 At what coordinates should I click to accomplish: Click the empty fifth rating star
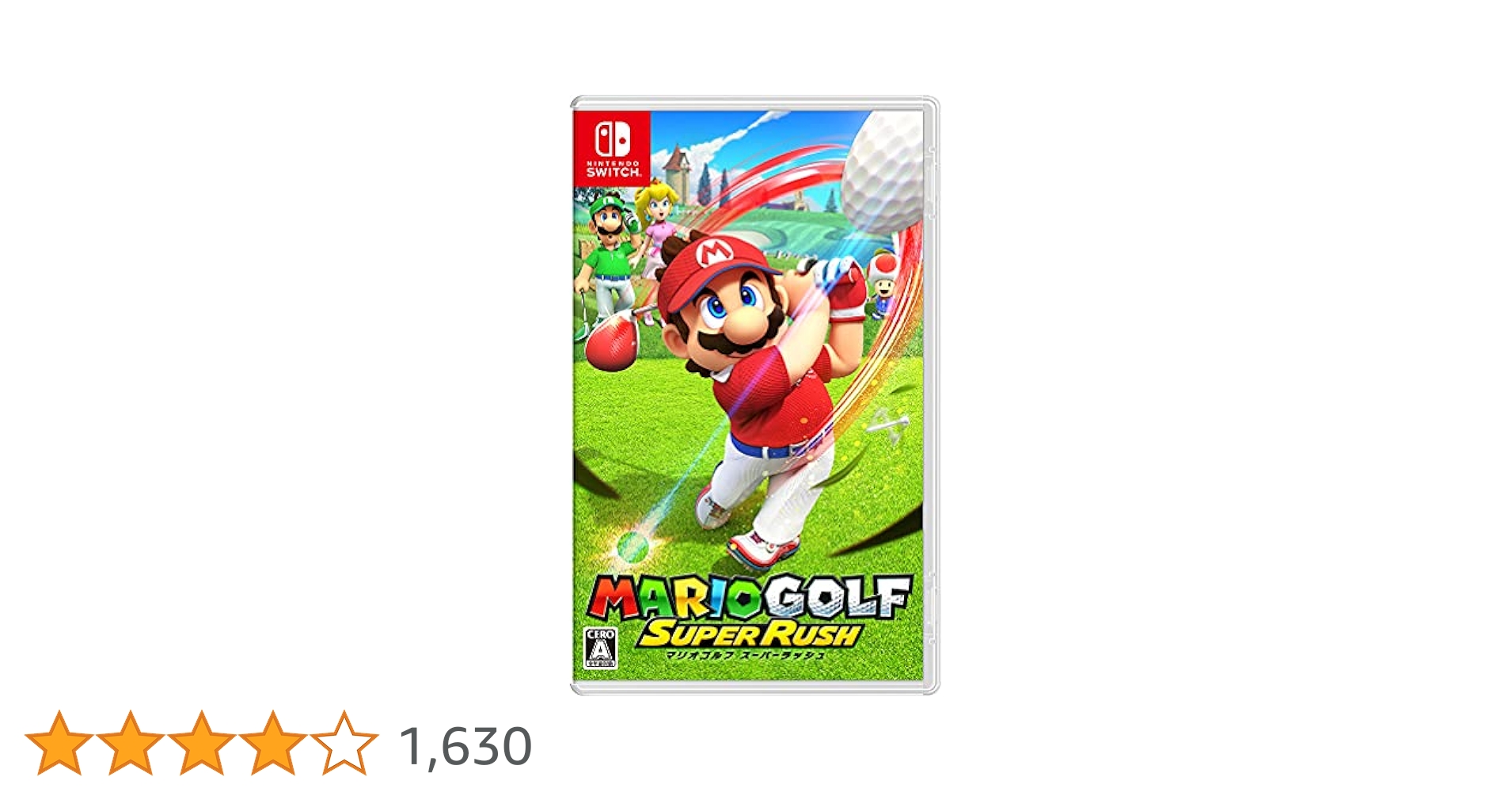[344, 743]
